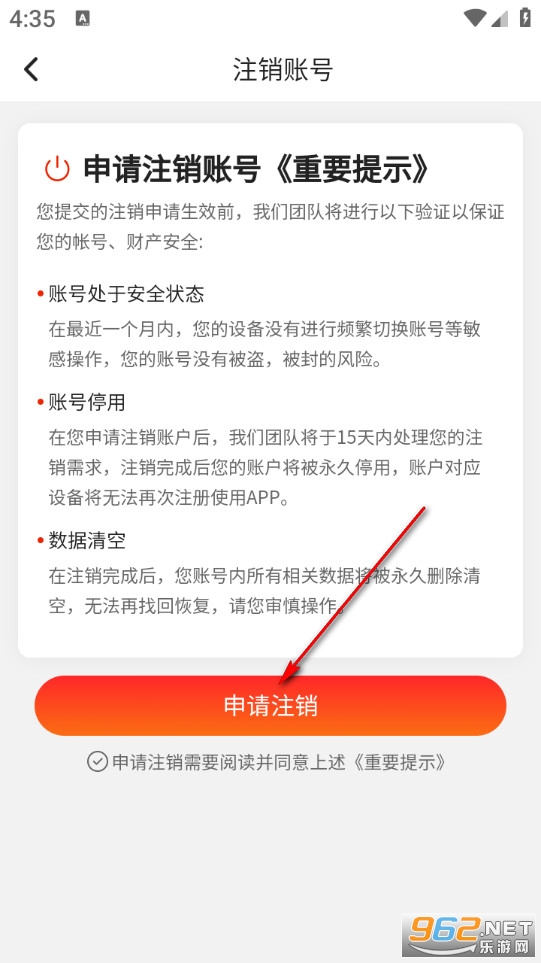
Task: Select the 账号处于安全状态 bullet heading
Action: point(126,294)
